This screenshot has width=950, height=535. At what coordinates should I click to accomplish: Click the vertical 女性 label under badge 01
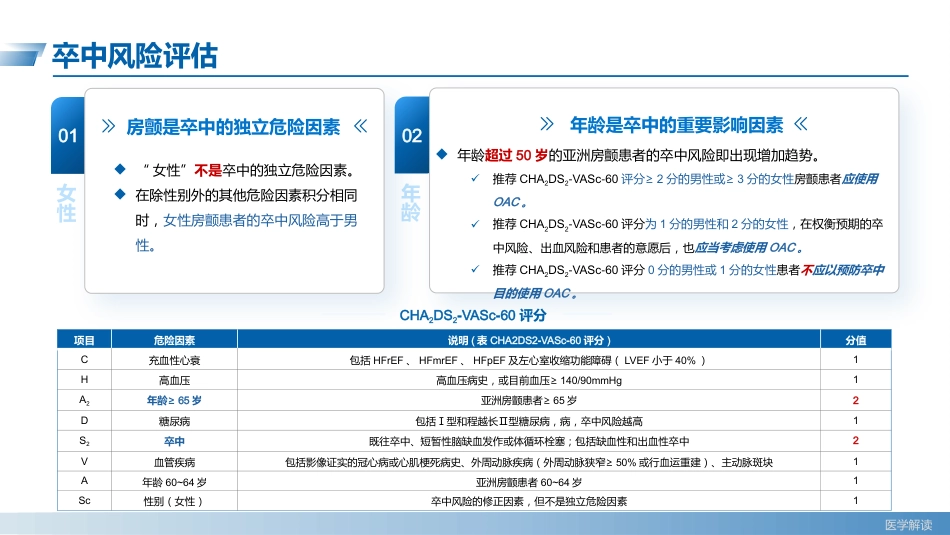[x=67, y=204]
